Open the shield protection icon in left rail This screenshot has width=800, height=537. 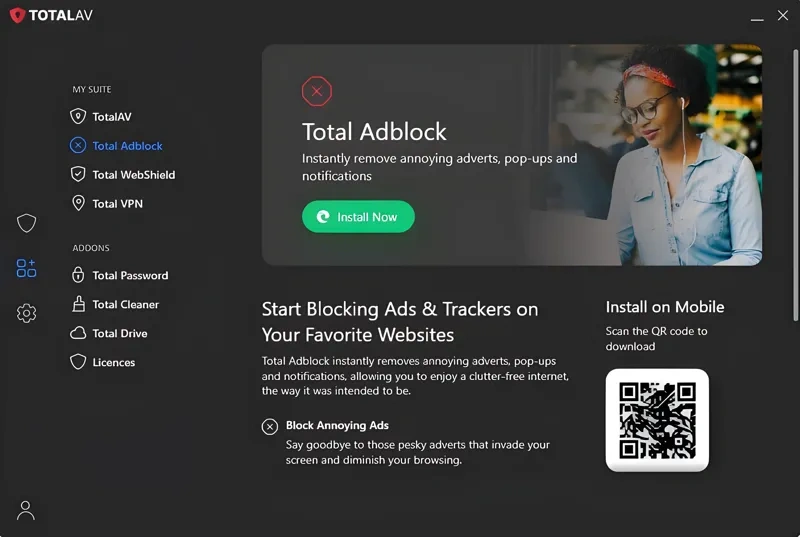(x=27, y=223)
